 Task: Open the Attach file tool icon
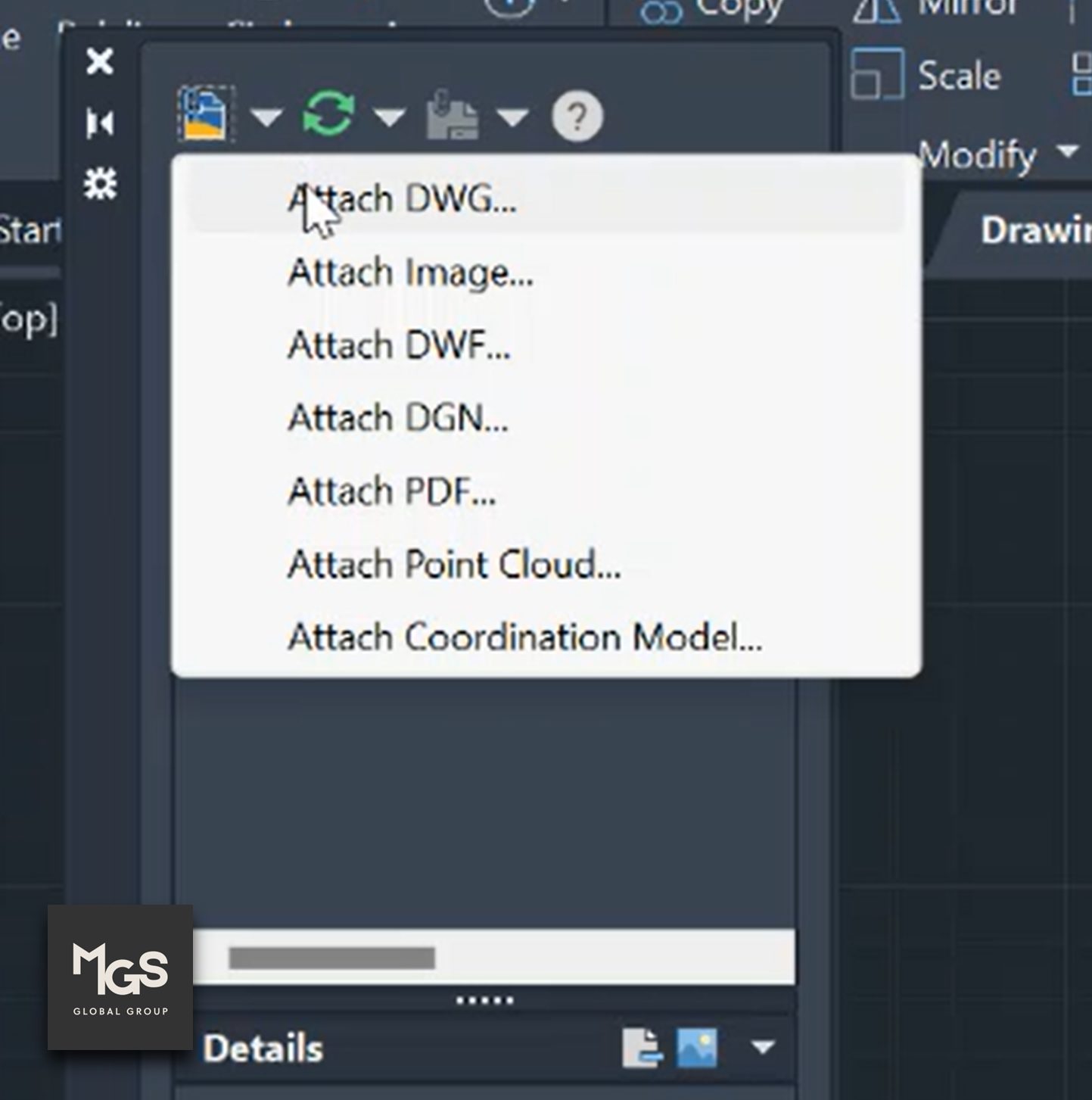(203, 114)
